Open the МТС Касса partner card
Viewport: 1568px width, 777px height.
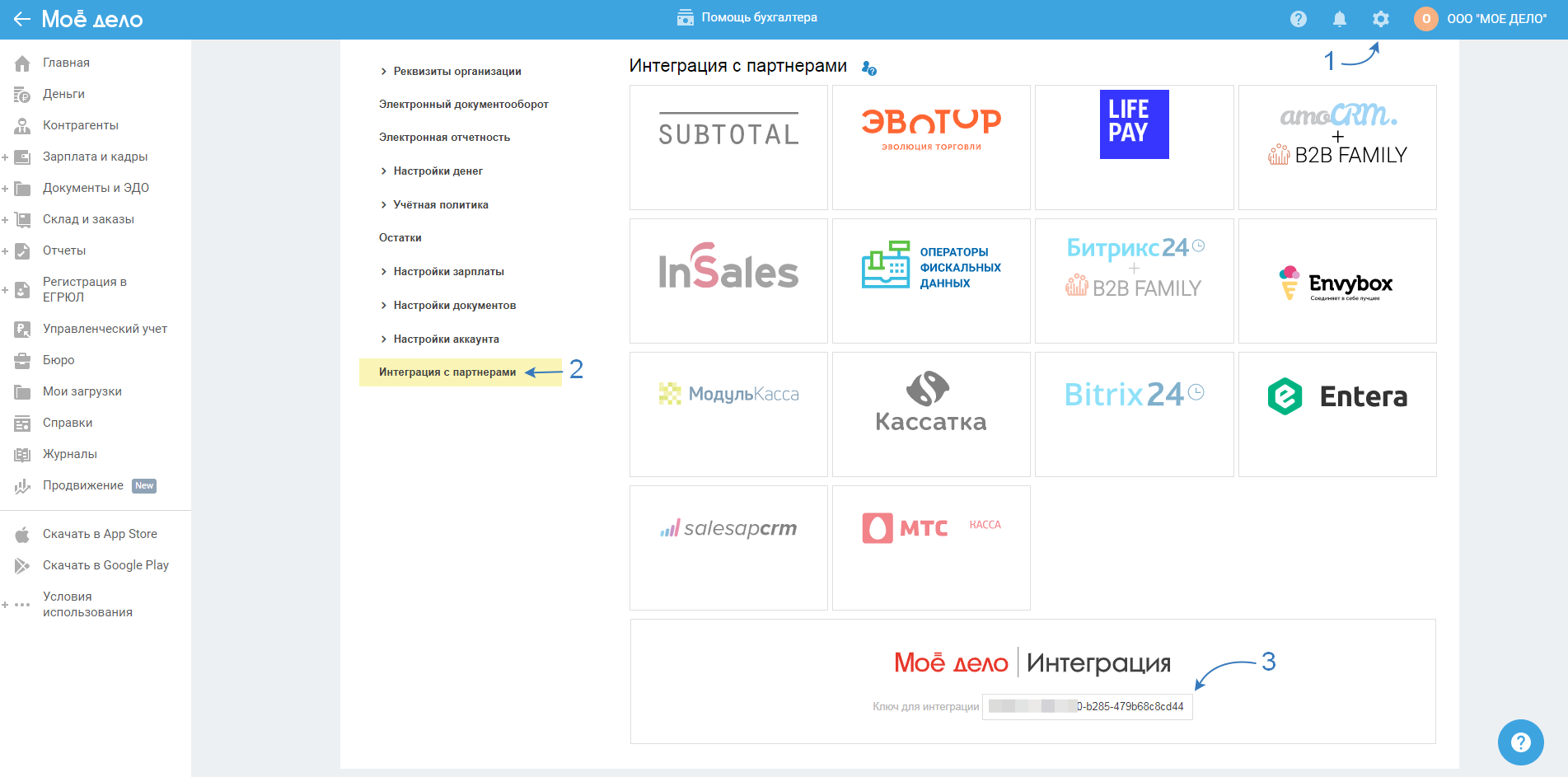click(931, 548)
